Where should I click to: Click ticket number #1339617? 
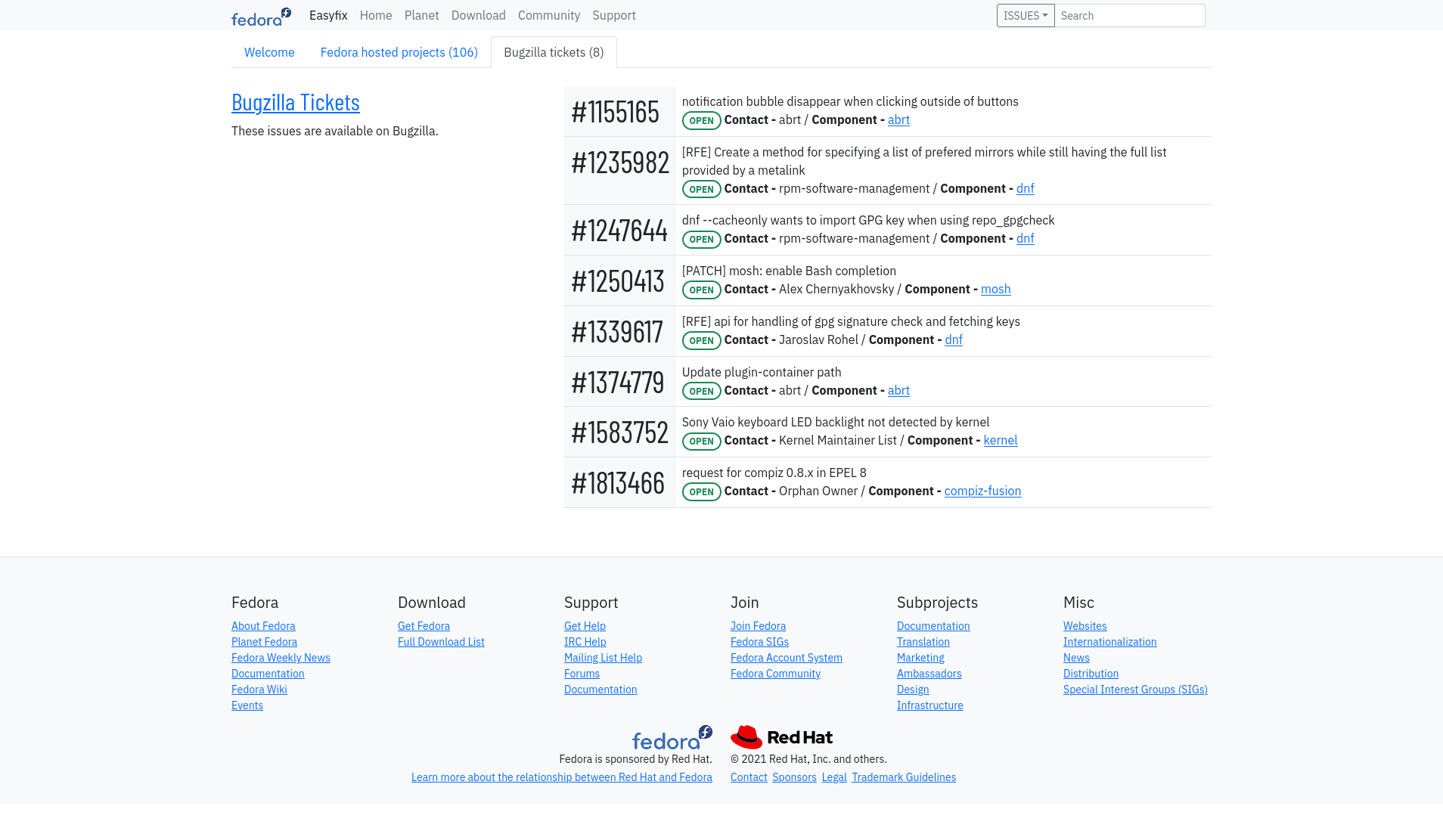617,332
